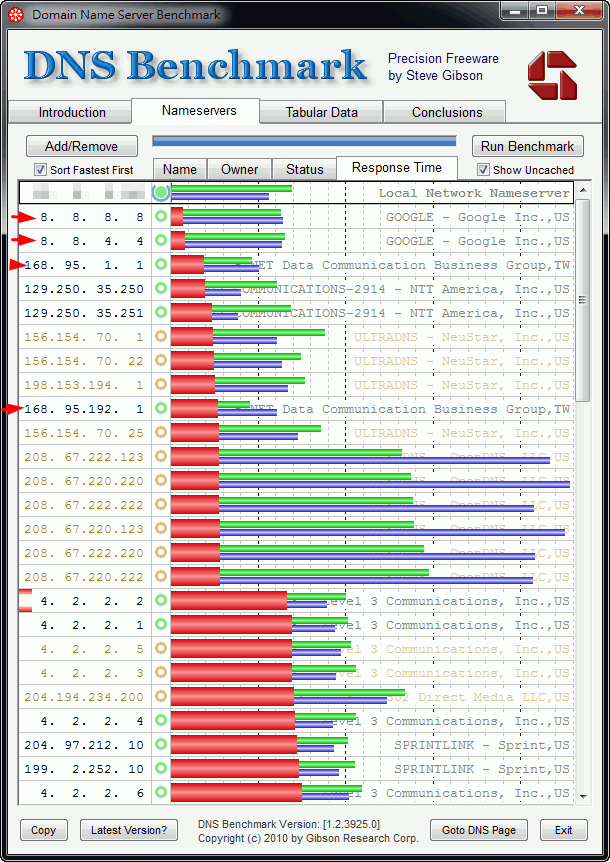The height and width of the screenshot is (862, 610).
Task: Click status icon of 4.2.2.1 row
Action: point(160,625)
